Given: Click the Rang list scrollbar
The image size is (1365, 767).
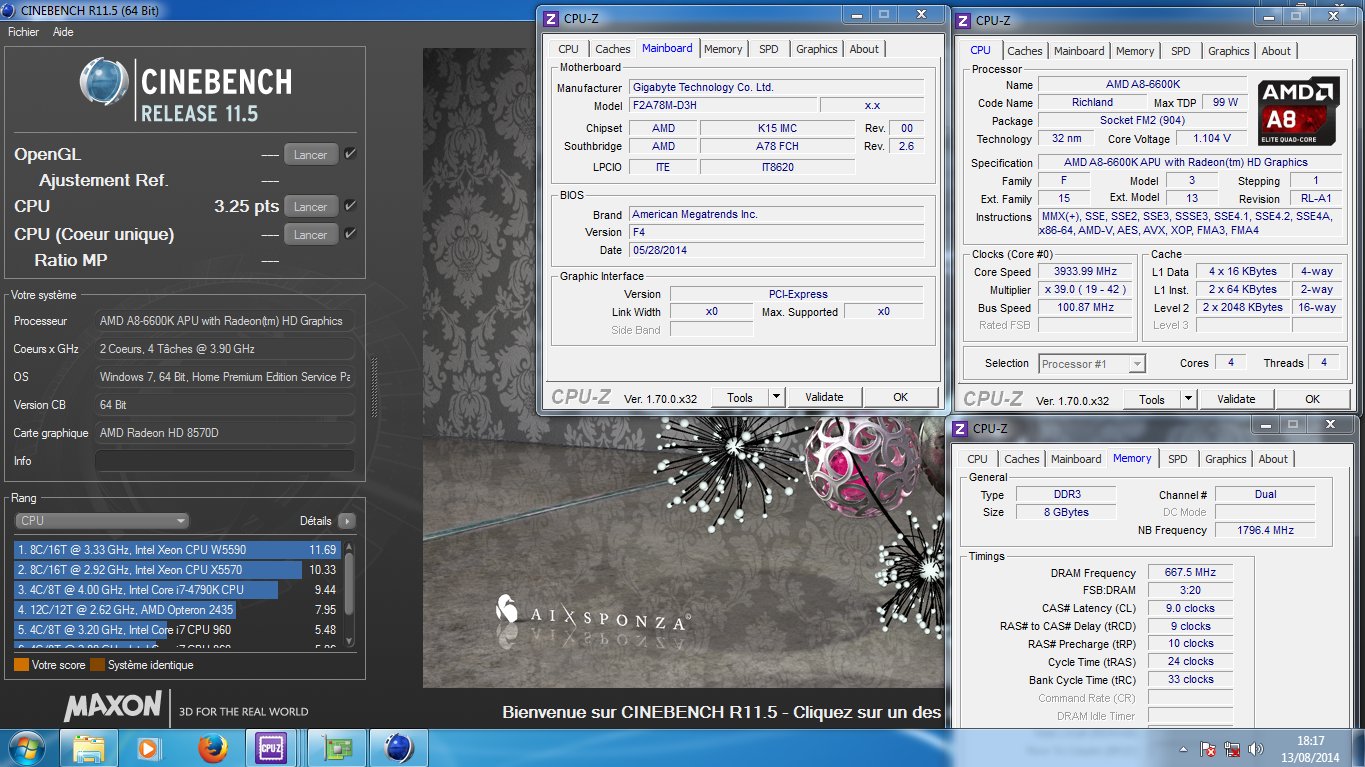Looking at the screenshot, I should click(x=348, y=594).
